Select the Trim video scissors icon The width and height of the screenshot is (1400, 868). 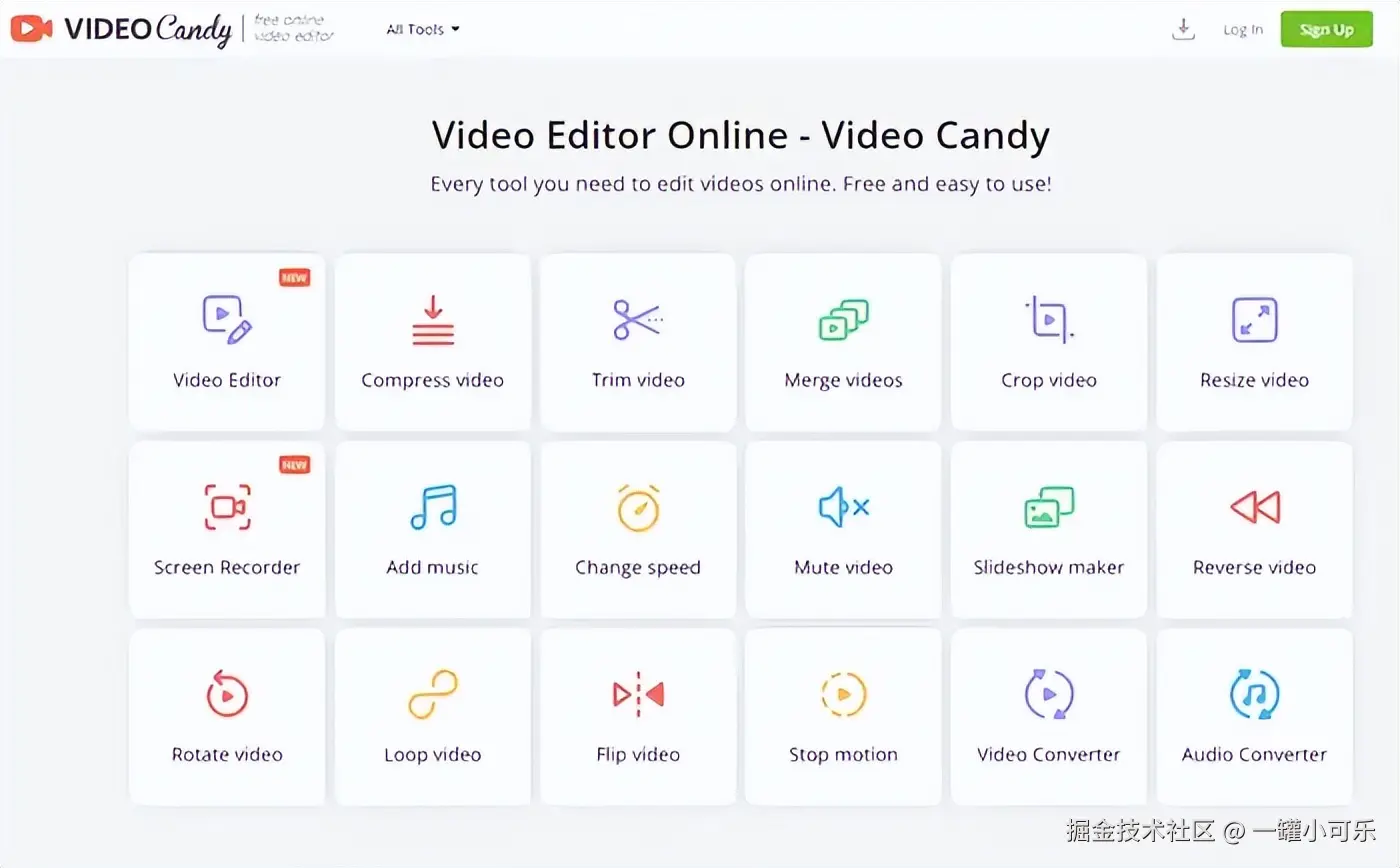point(638,320)
